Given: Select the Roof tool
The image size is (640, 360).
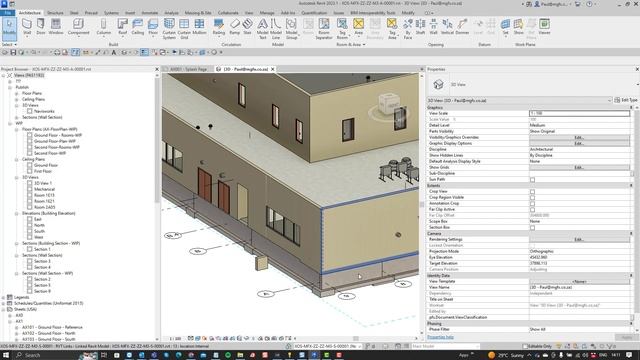Looking at the screenshot, I should 122,27.
